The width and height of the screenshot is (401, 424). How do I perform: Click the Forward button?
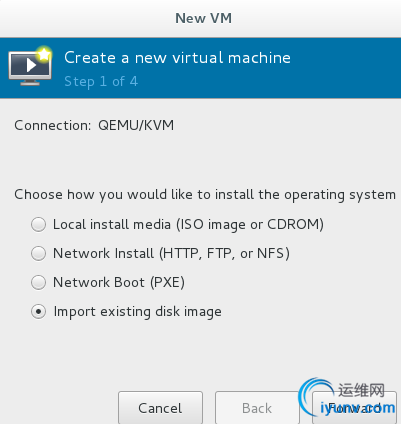354,408
